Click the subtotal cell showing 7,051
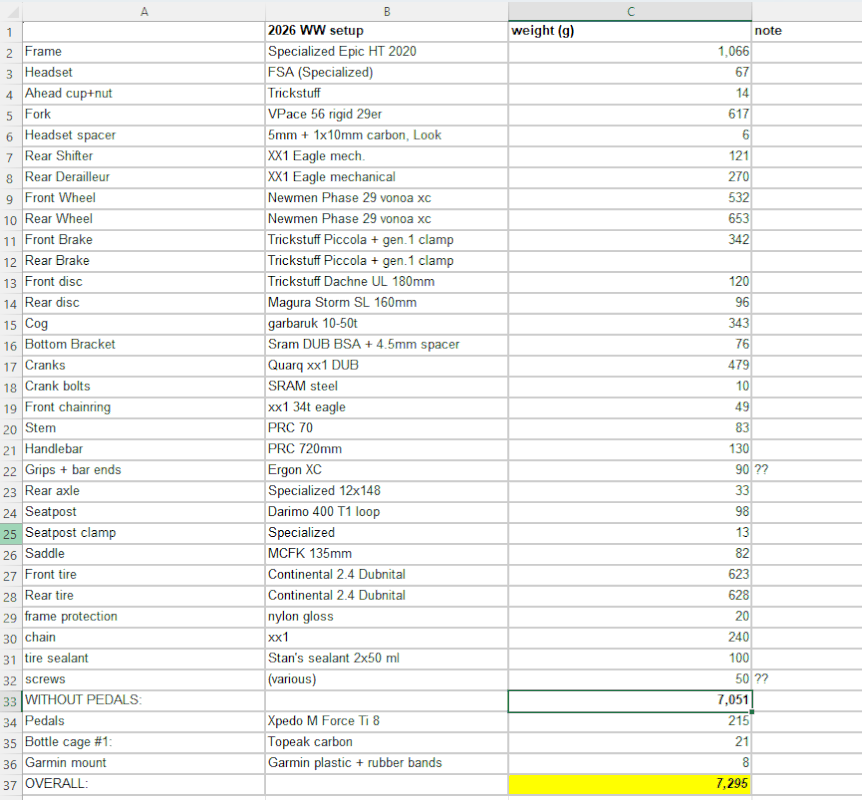Viewport: 862px width, 800px height. point(630,700)
